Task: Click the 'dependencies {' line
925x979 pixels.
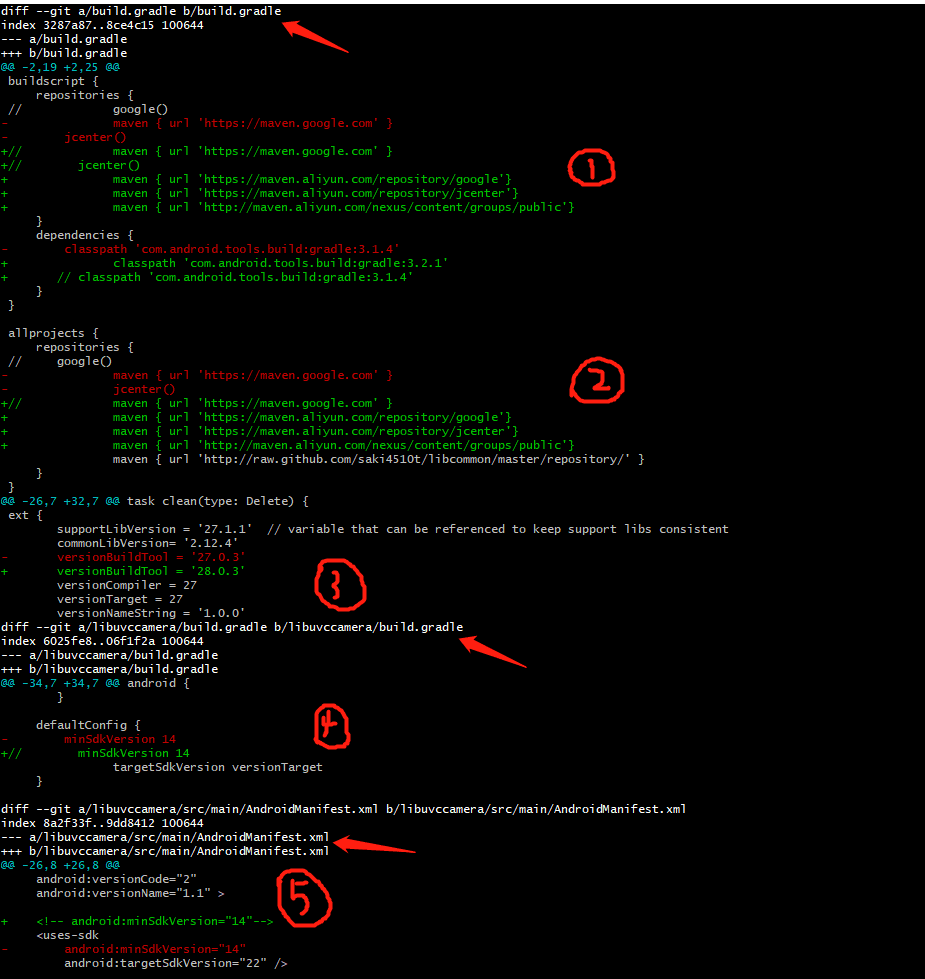Action: tap(84, 235)
